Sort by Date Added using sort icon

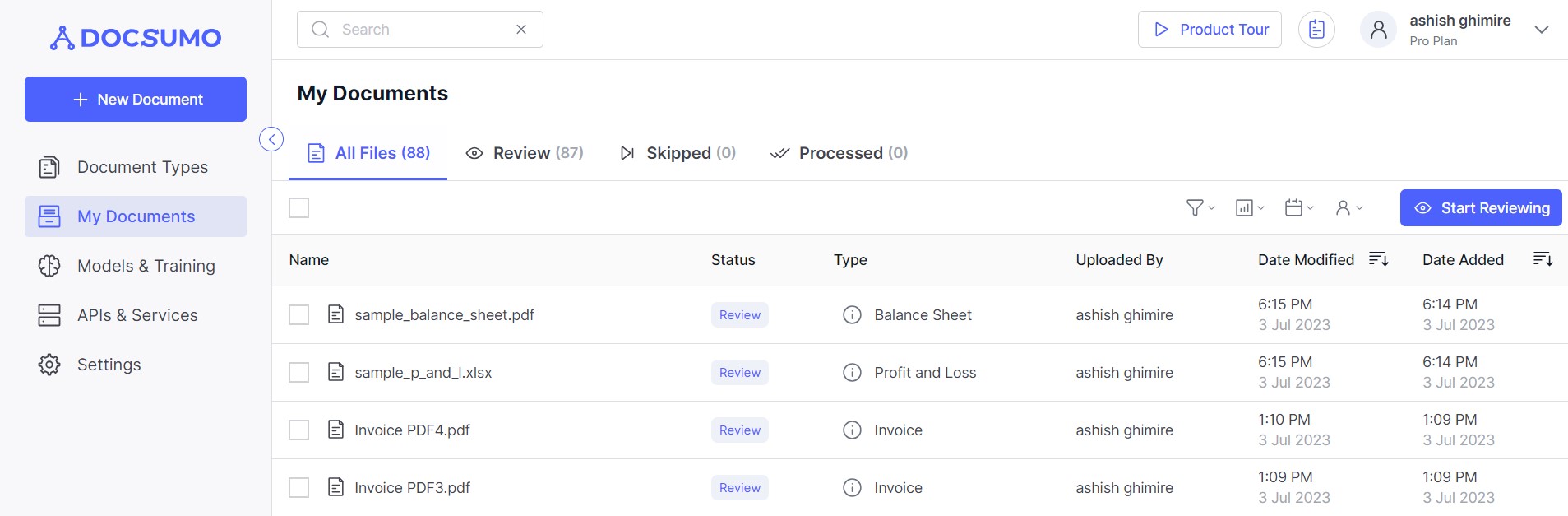pyautogui.click(x=1543, y=260)
